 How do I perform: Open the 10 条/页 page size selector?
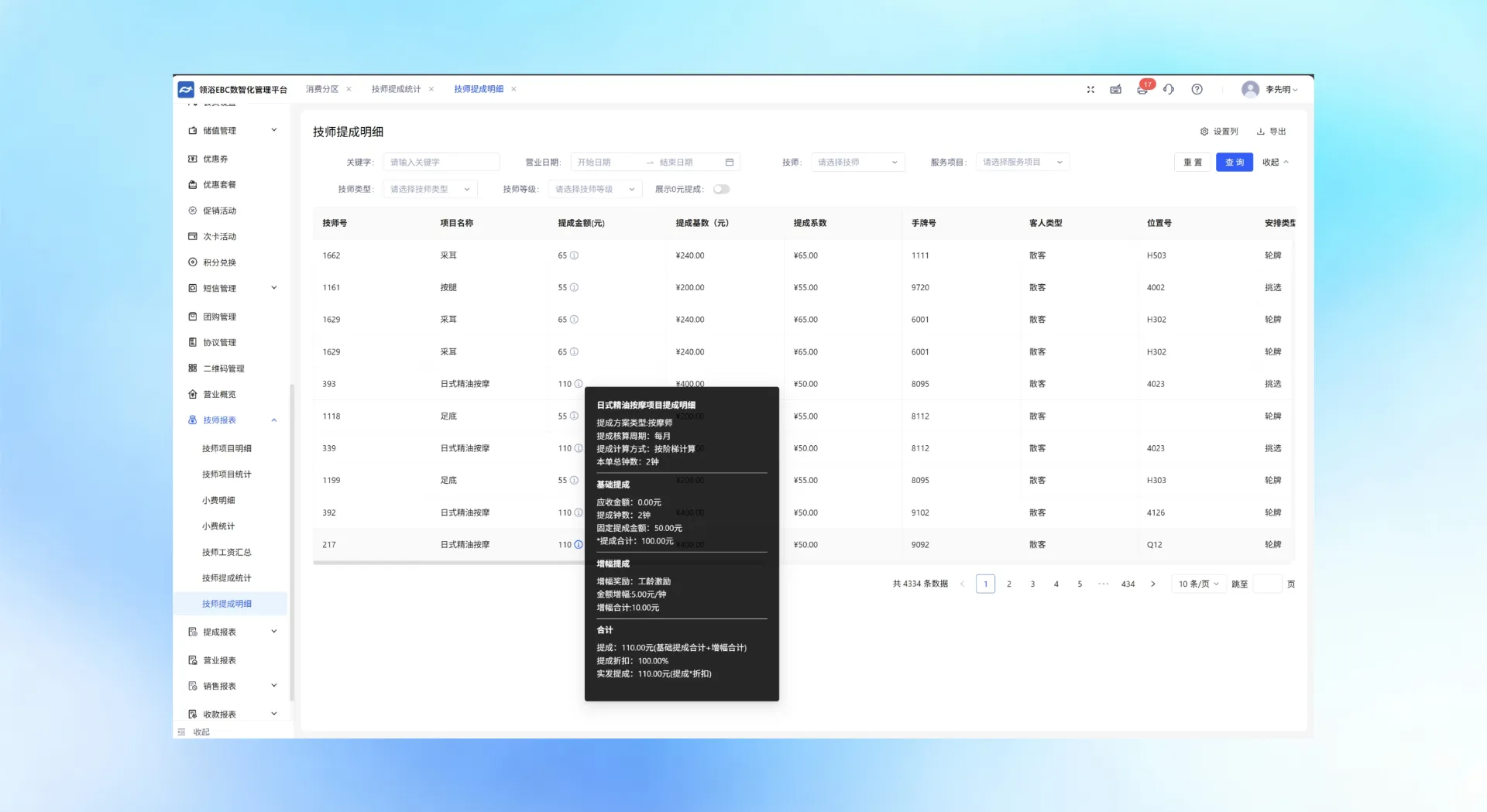(x=1198, y=584)
